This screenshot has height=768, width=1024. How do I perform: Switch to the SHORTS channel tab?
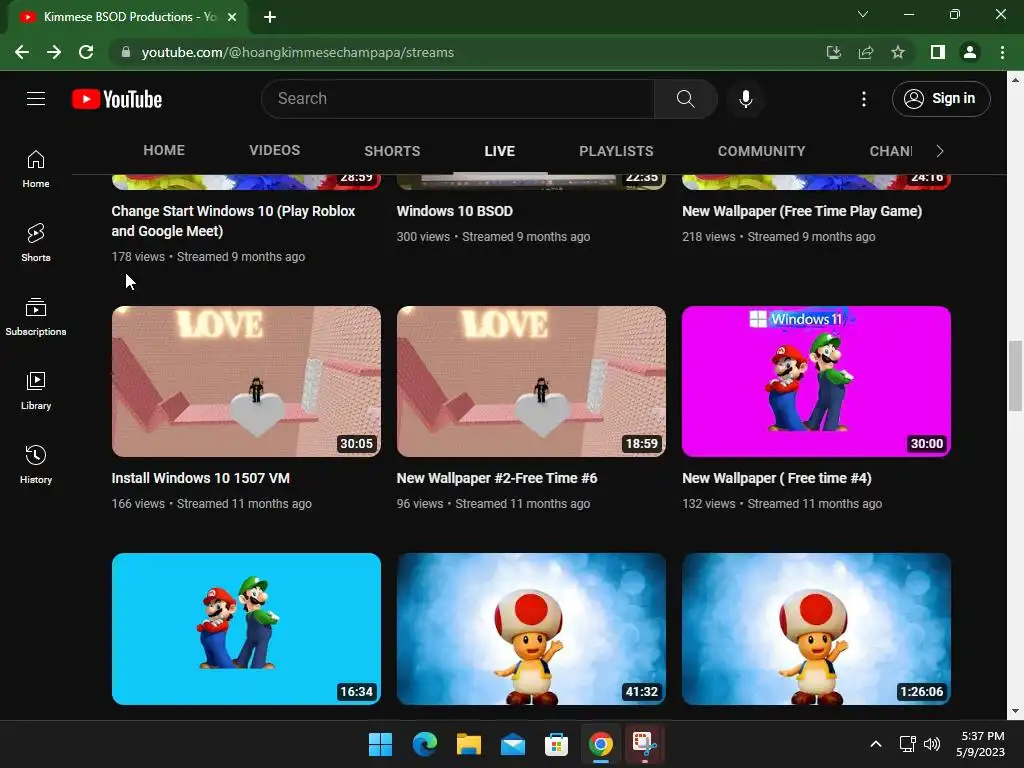[x=392, y=151]
